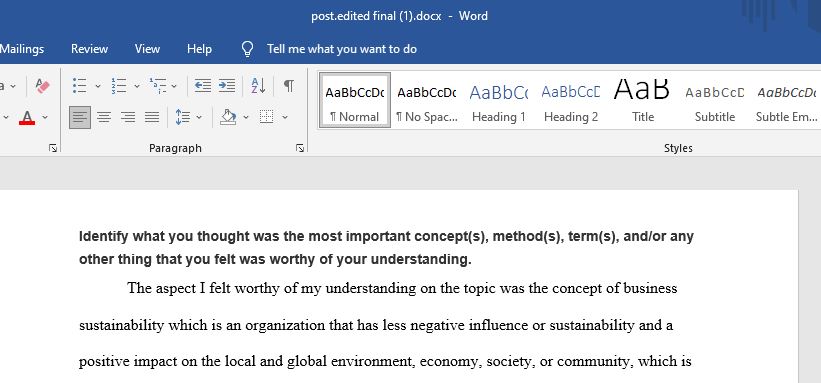
Task: Apply the No Spacing style
Action: 427,100
